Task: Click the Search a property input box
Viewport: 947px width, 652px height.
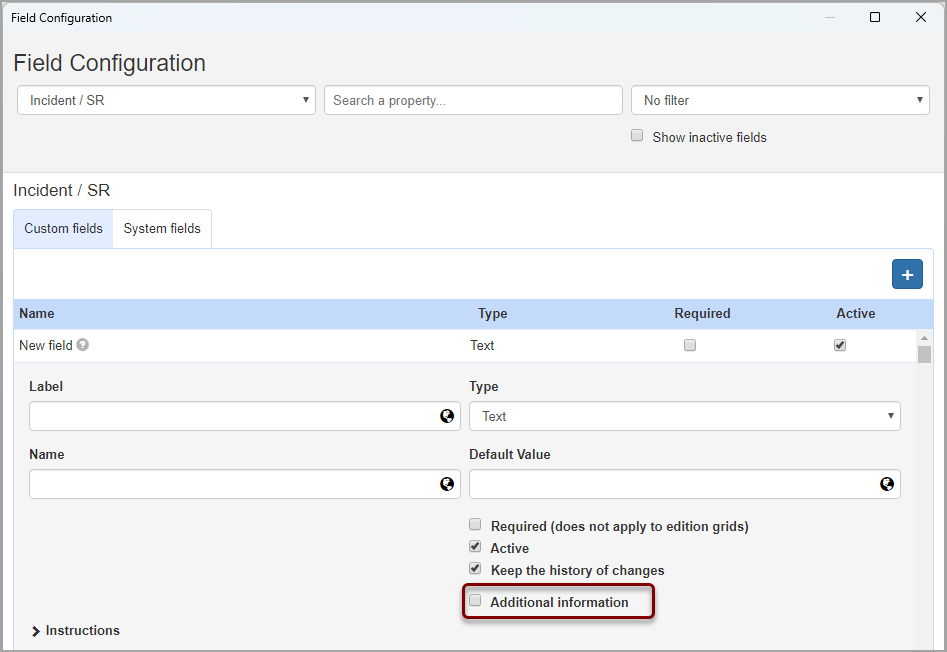Action: click(473, 100)
